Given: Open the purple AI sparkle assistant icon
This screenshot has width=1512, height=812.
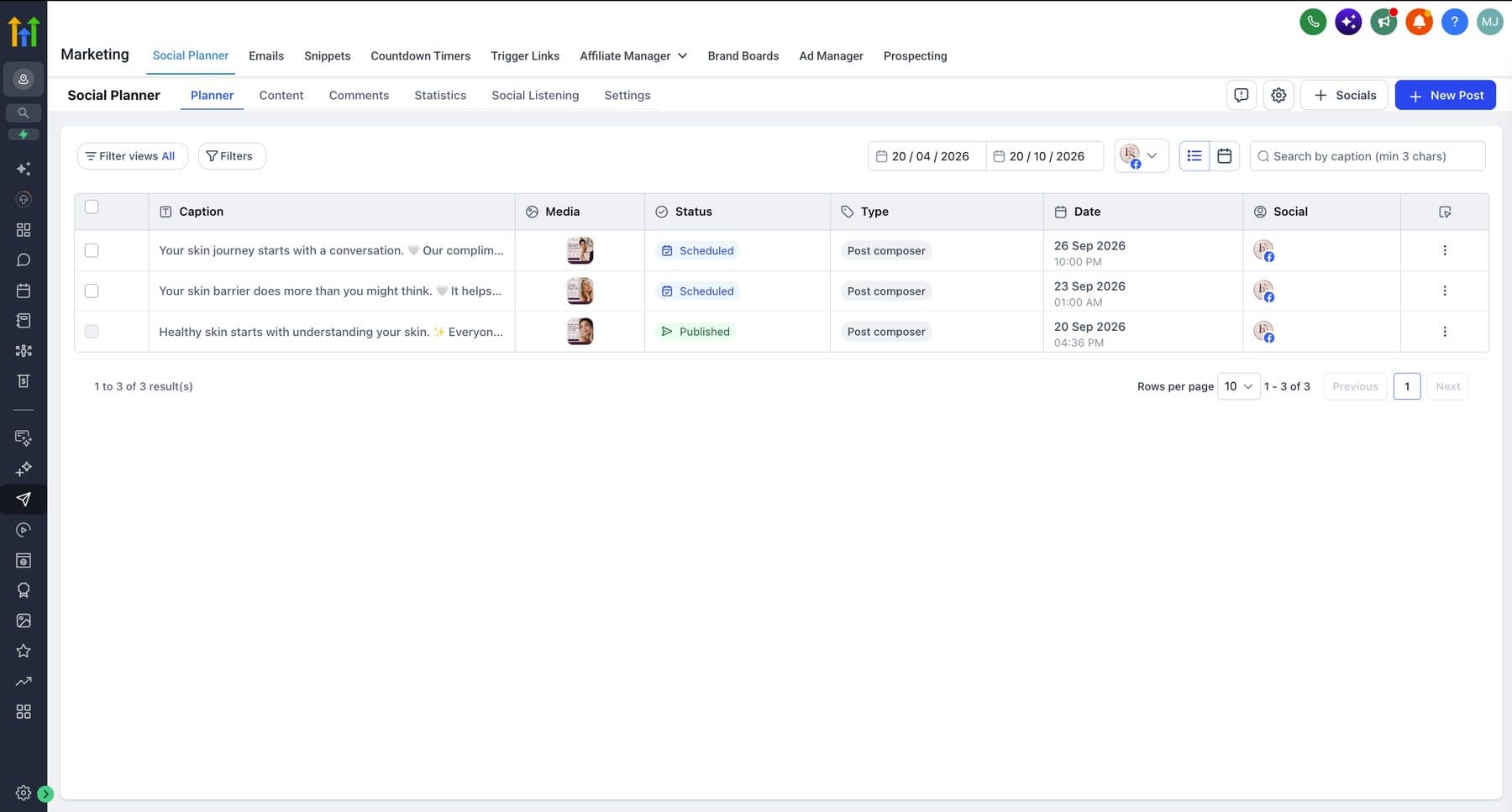Looking at the screenshot, I should tap(1348, 22).
